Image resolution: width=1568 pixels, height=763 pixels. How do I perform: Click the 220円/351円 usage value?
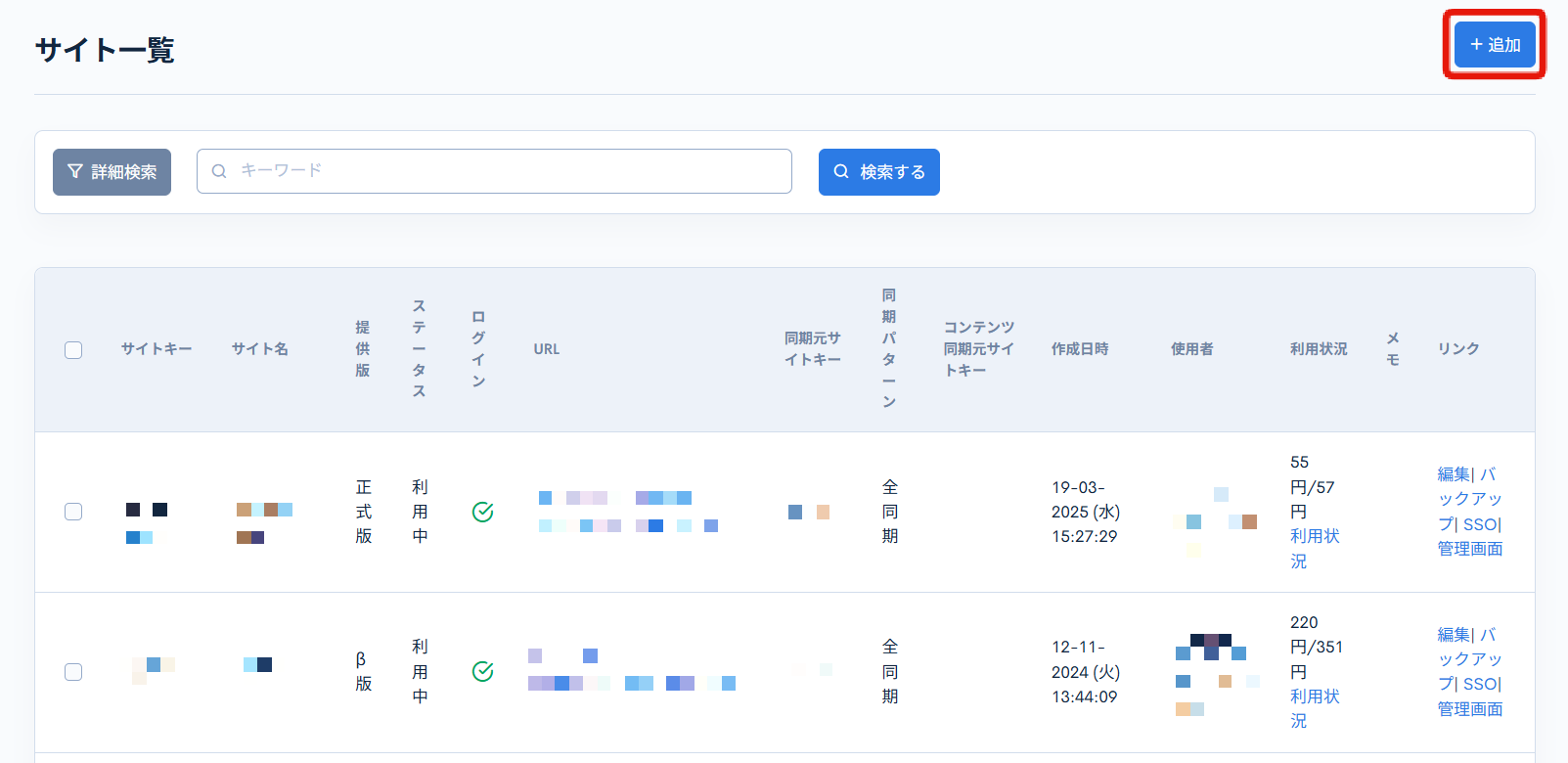1317,648
